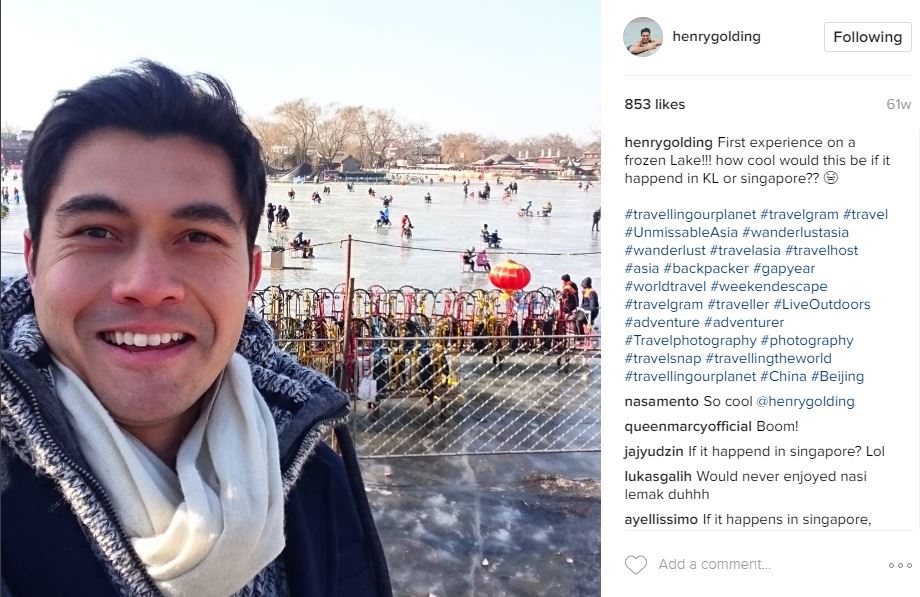Open queenmarcyofficial commenter profile
Image resolution: width=920 pixels, height=597 pixels.
click(x=688, y=427)
